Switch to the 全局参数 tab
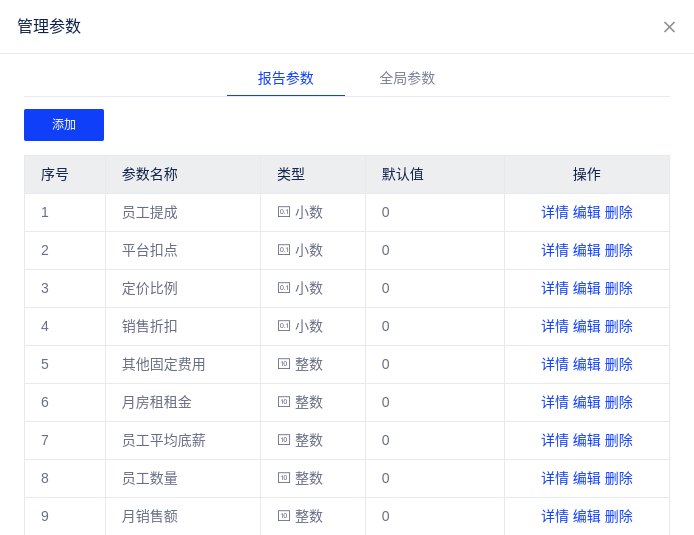 coord(407,78)
